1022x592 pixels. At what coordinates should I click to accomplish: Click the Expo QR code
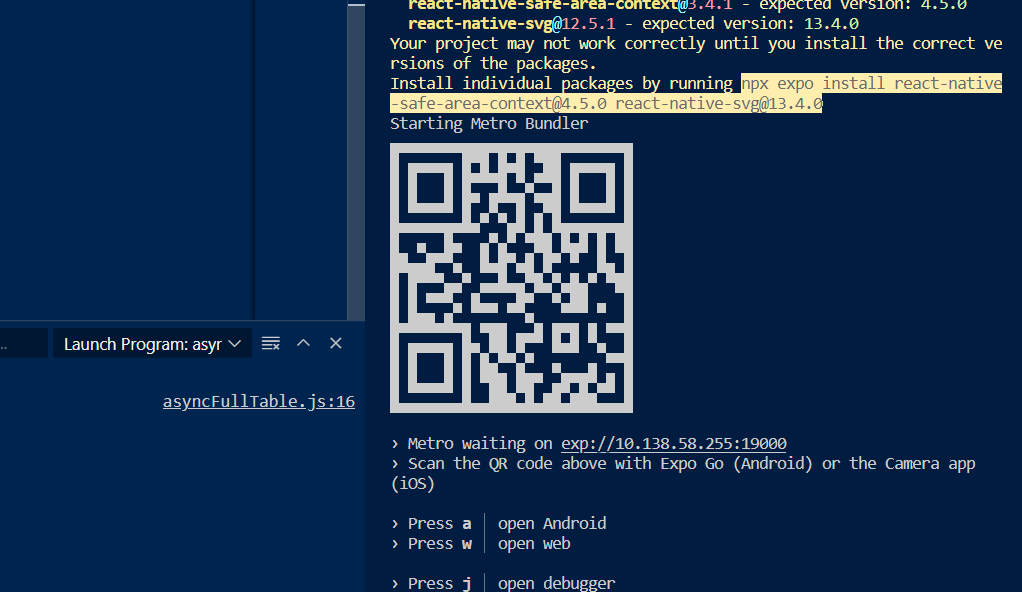click(511, 278)
